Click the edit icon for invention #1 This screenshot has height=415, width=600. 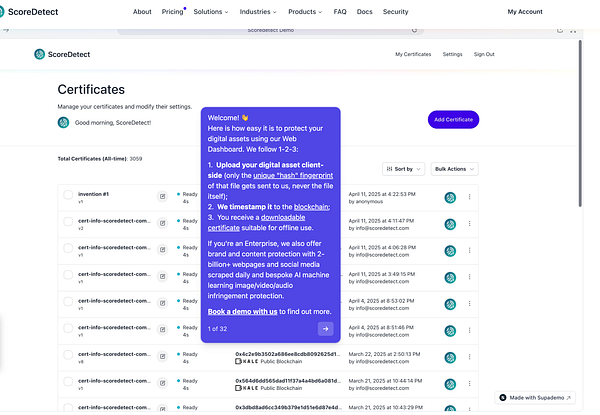click(163, 196)
